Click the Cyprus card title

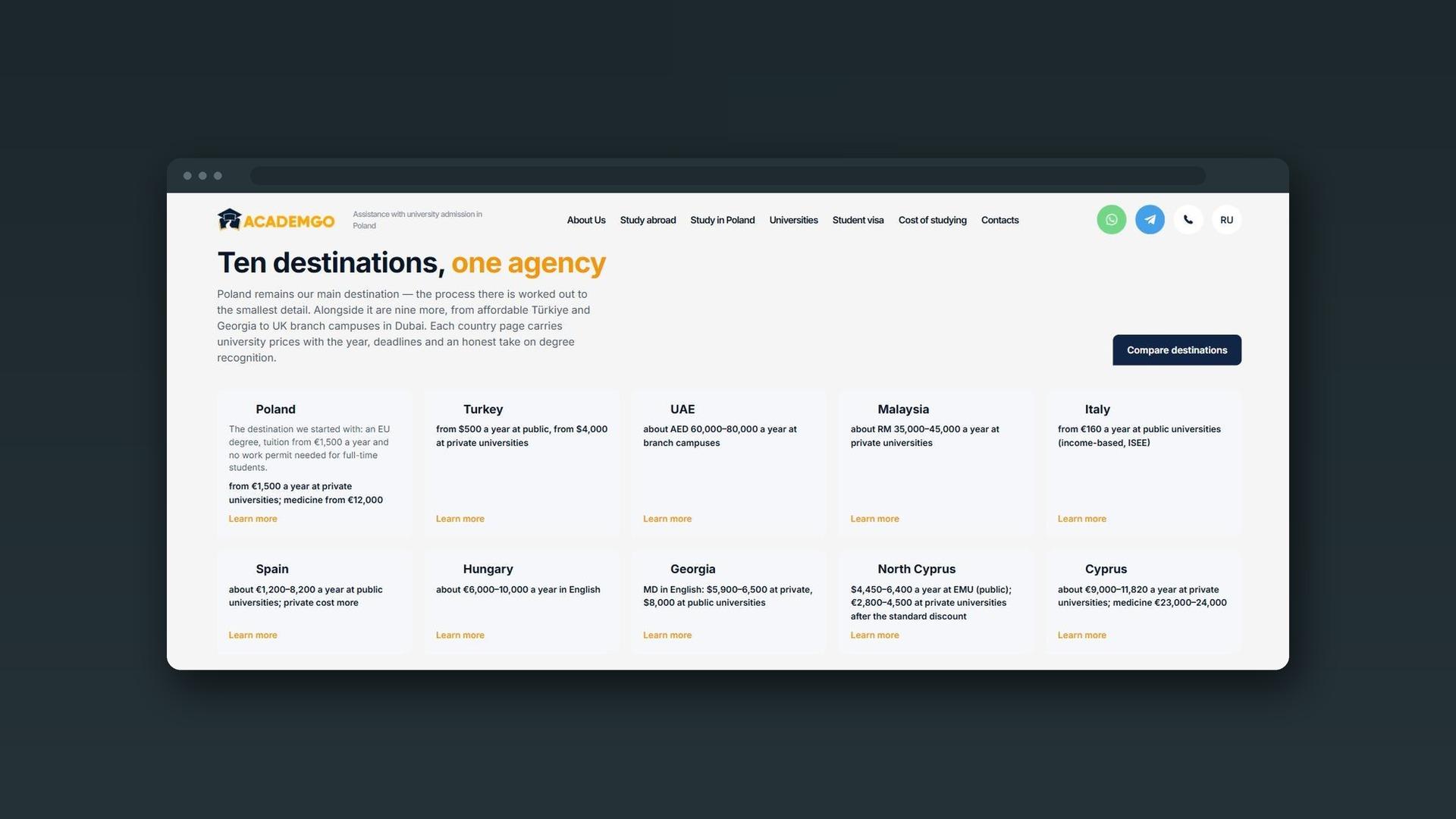pos(1106,570)
